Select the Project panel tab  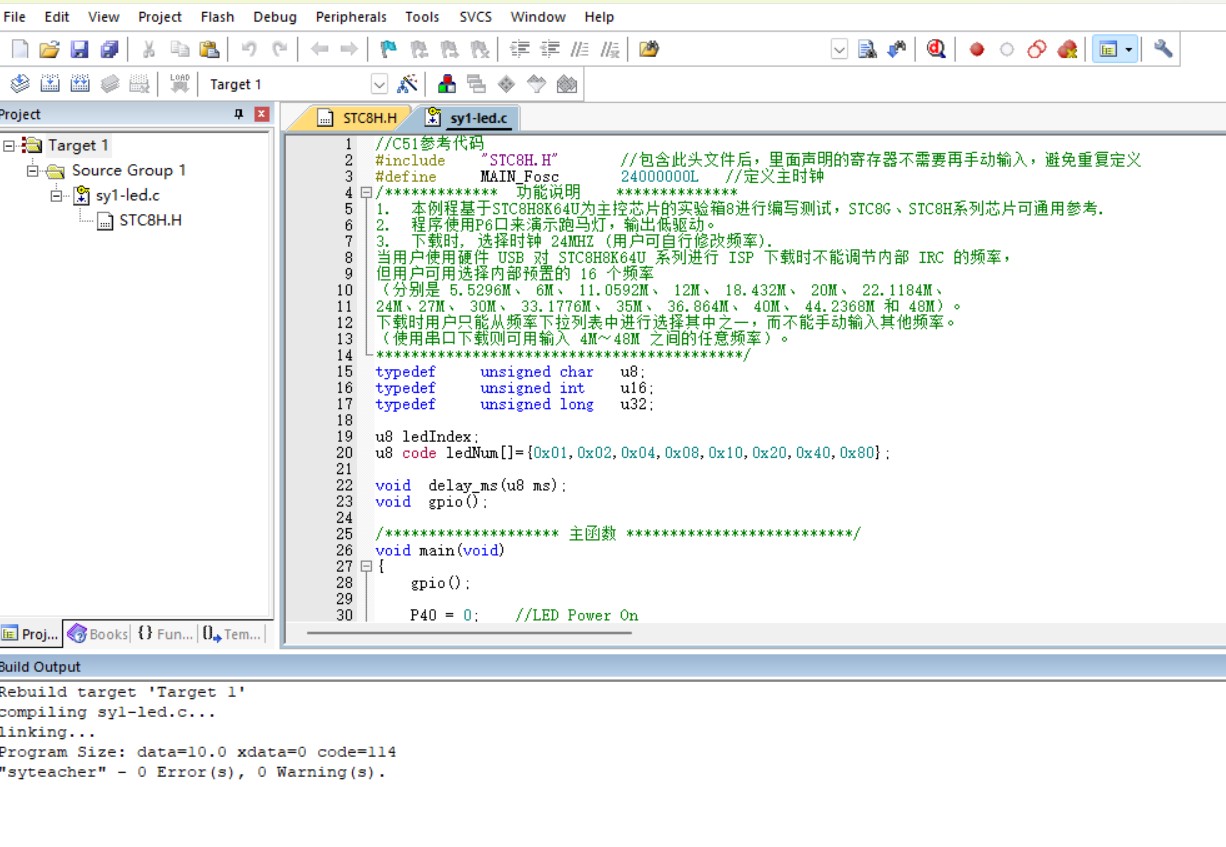point(31,634)
